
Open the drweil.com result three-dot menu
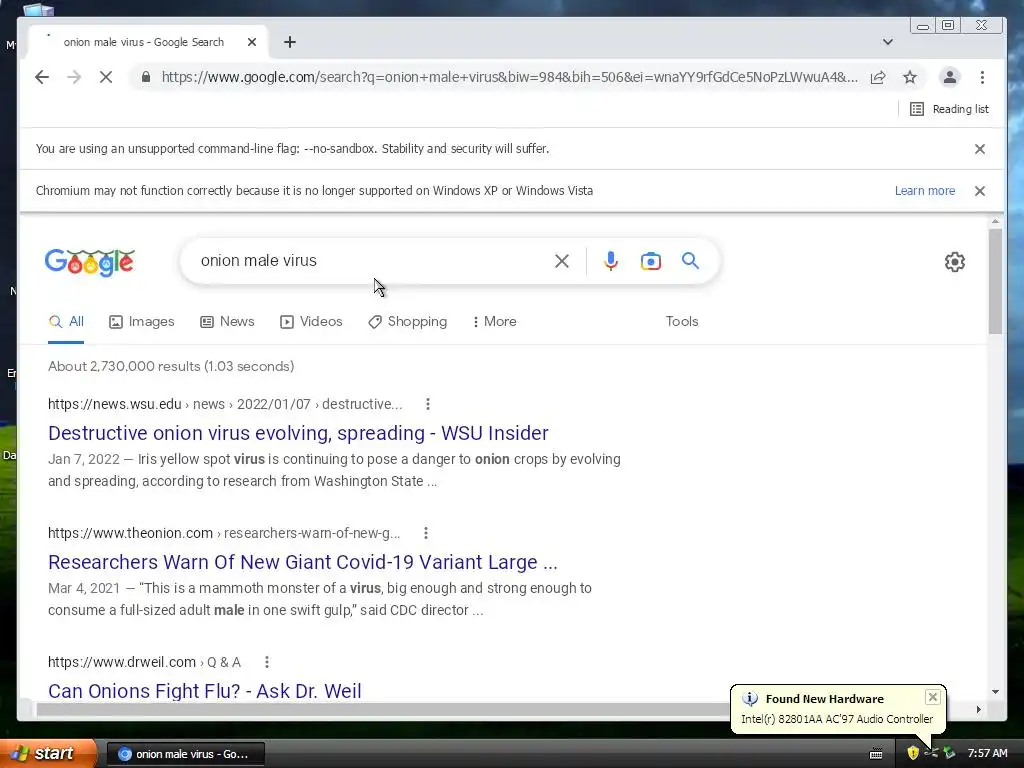266,662
